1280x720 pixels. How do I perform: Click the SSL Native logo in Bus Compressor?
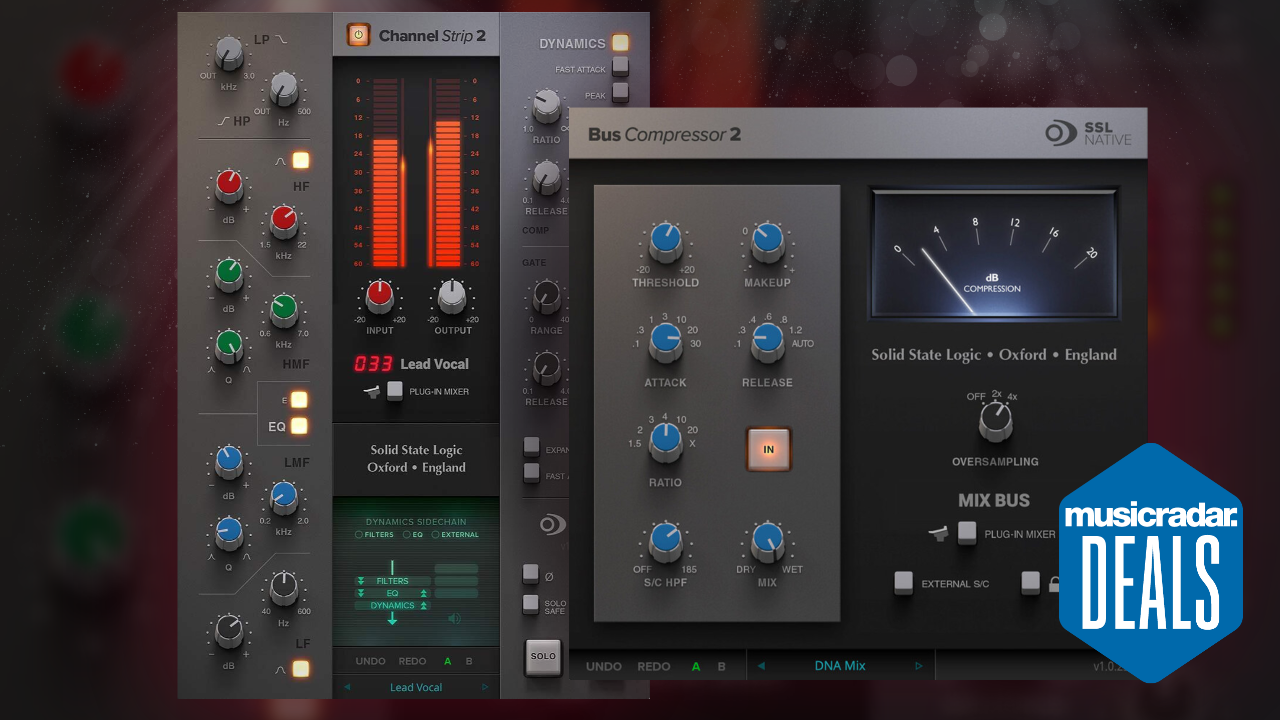(1088, 134)
